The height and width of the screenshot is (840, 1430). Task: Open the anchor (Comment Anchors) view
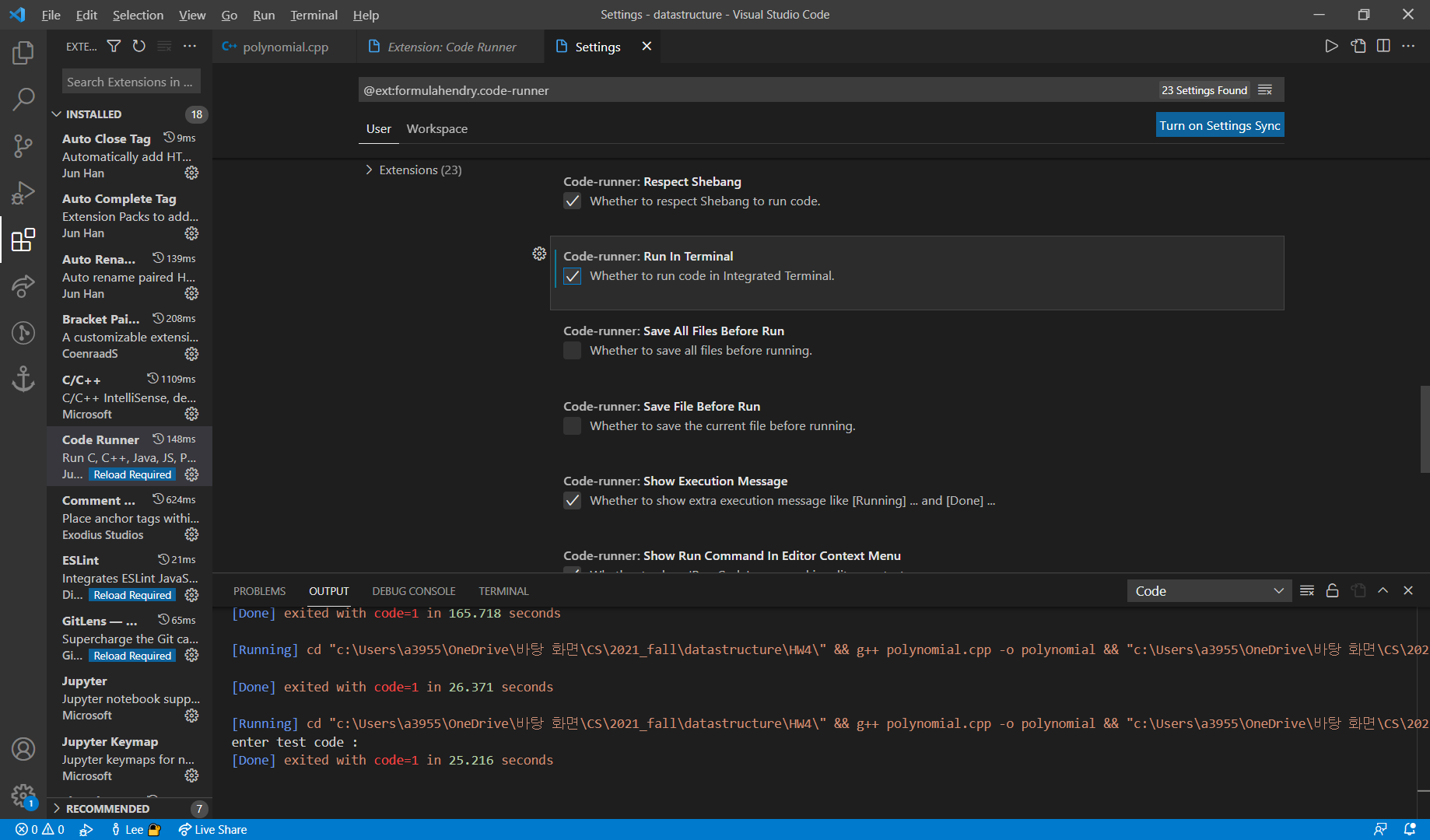click(23, 380)
